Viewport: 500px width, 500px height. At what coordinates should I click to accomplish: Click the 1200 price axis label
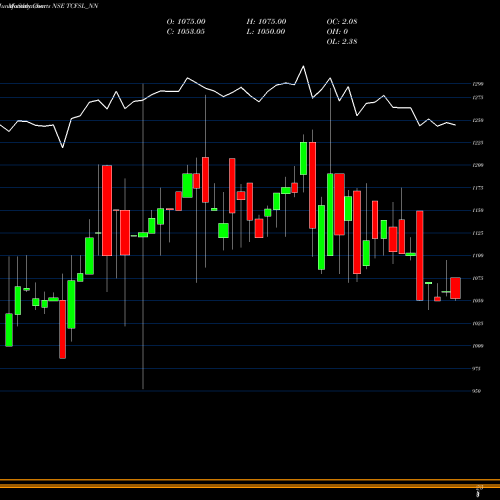[x=478, y=165]
